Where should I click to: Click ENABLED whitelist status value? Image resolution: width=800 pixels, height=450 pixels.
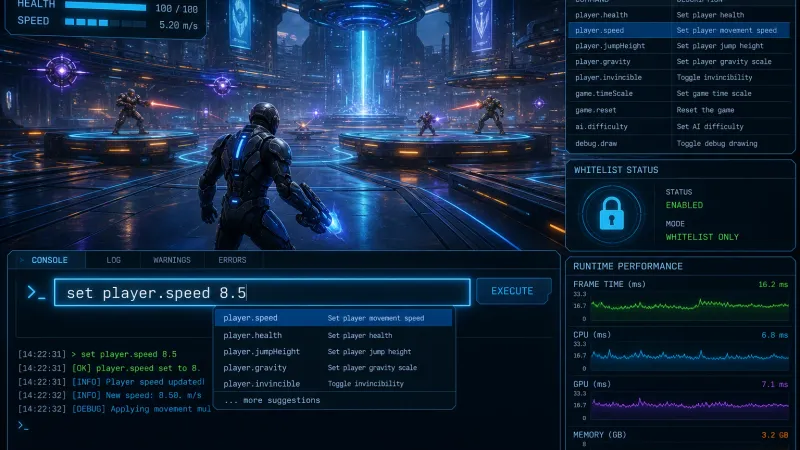pyautogui.click(x=684, y=205)
